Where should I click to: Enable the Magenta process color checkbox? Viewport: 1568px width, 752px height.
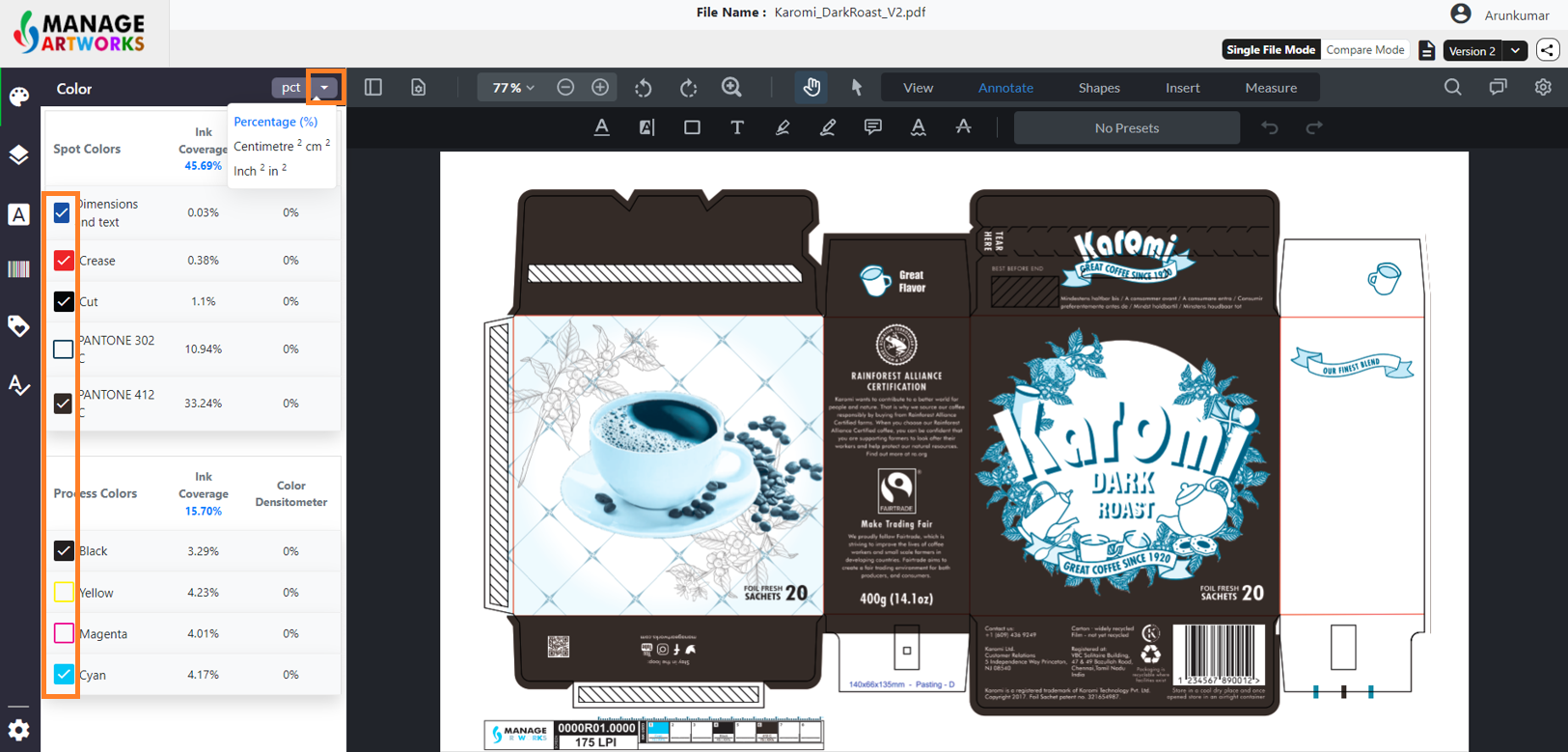pos(63,633)
